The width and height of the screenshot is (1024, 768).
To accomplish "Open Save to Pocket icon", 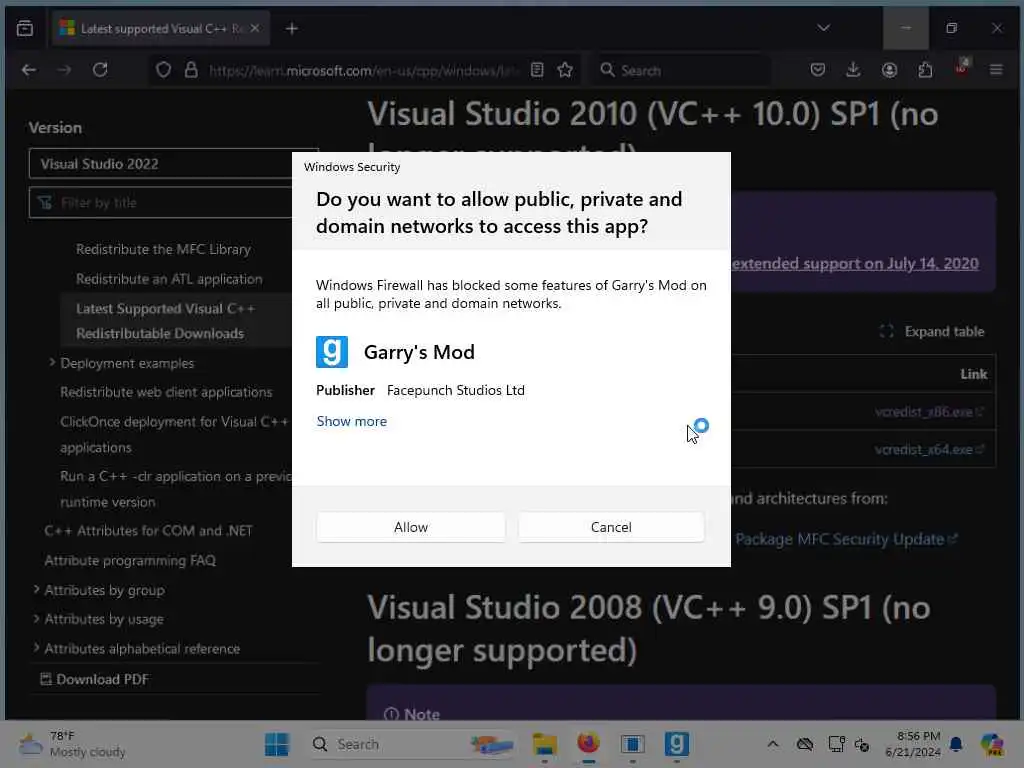I will point(818,70).
